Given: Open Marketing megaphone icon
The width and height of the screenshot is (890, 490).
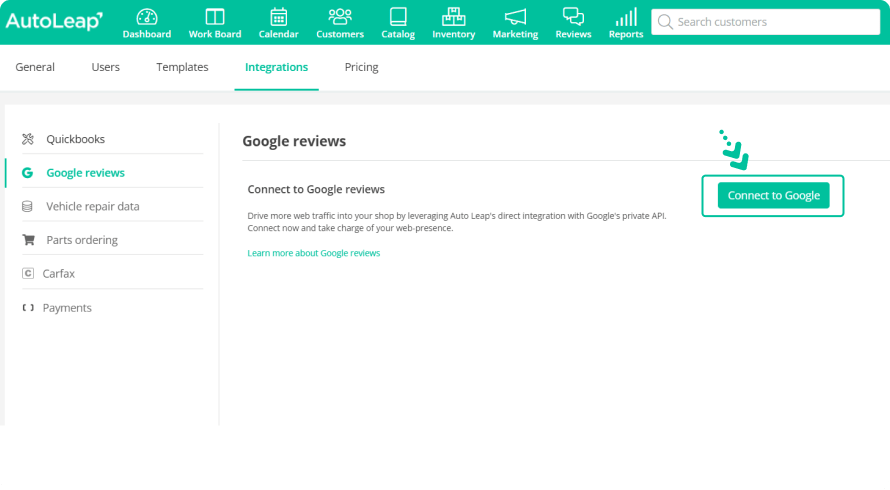Looking at the screenshot, I should tap(515, 18).
